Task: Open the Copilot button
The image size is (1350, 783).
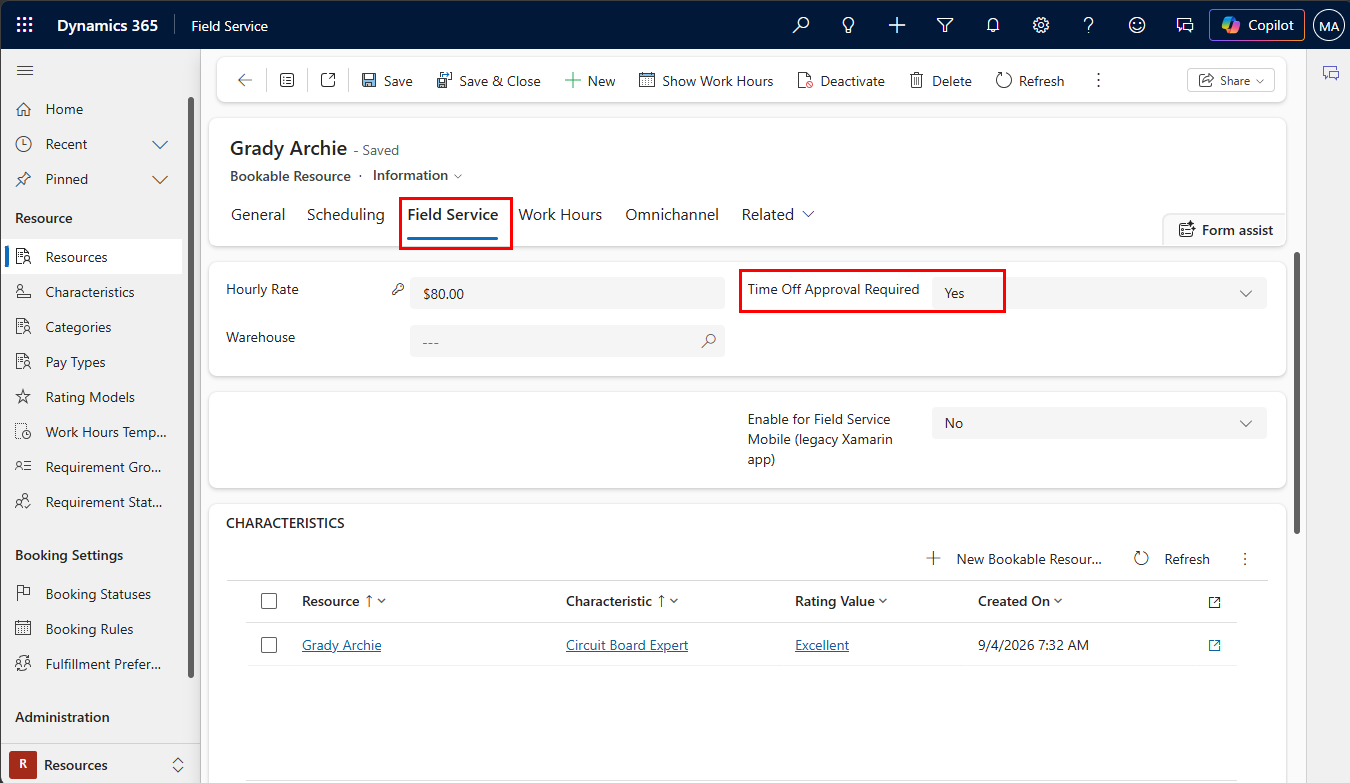Action: [x=1257, y=25]
